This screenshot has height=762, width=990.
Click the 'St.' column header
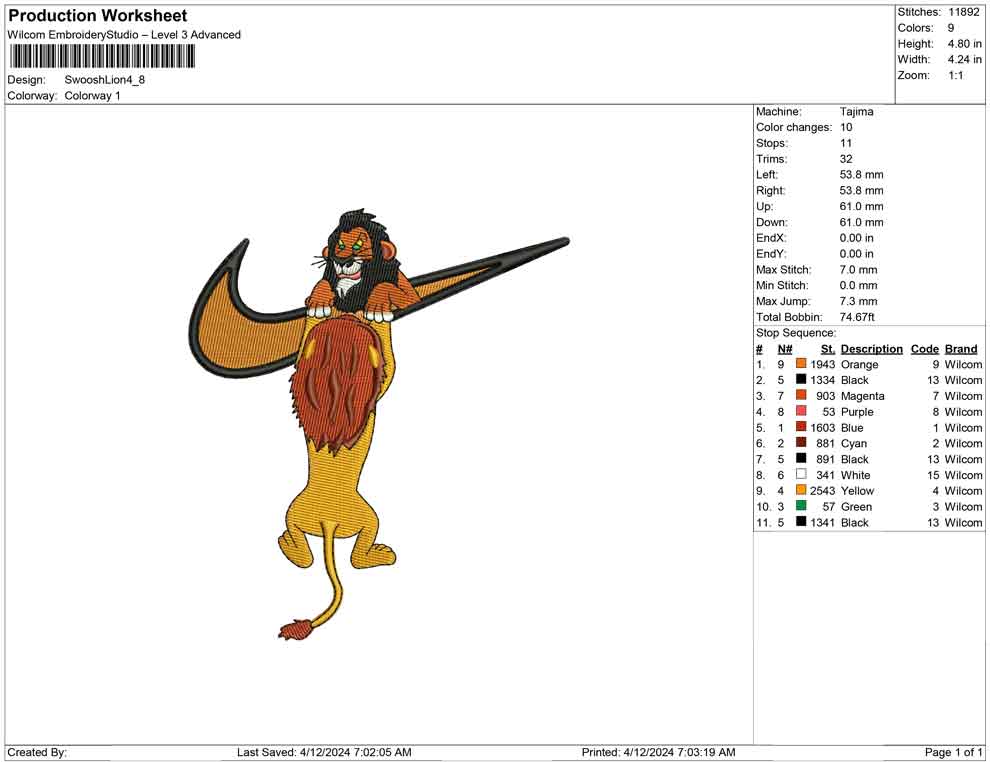(x=828, y=349)
